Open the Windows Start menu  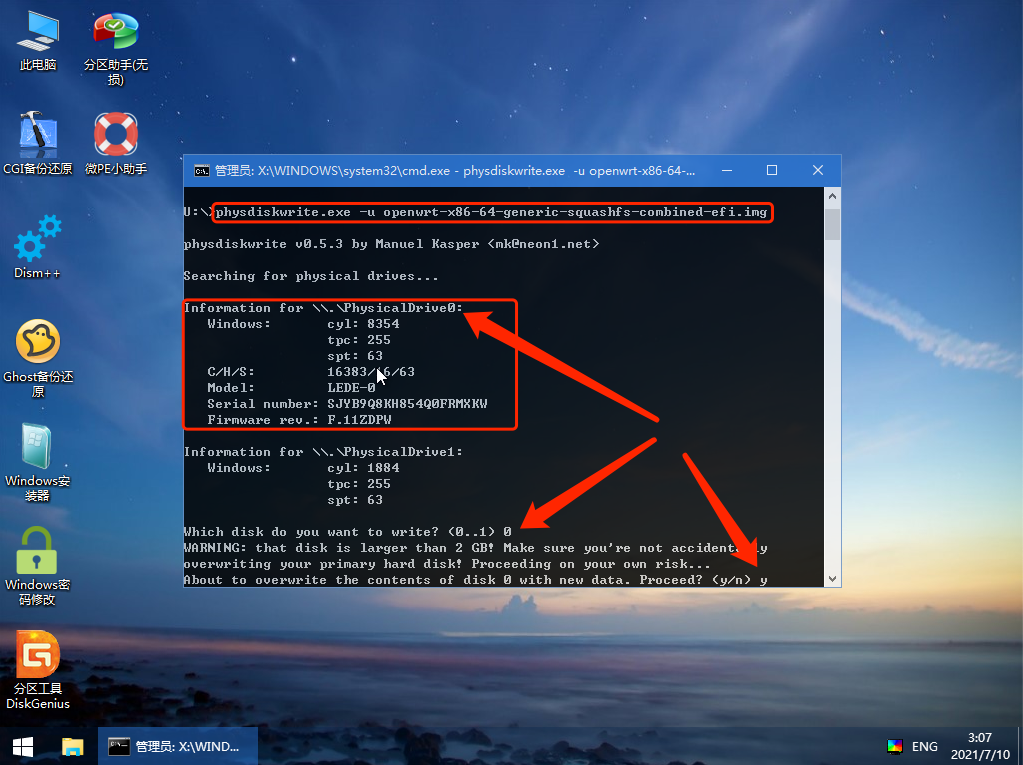tap(23, 747)
